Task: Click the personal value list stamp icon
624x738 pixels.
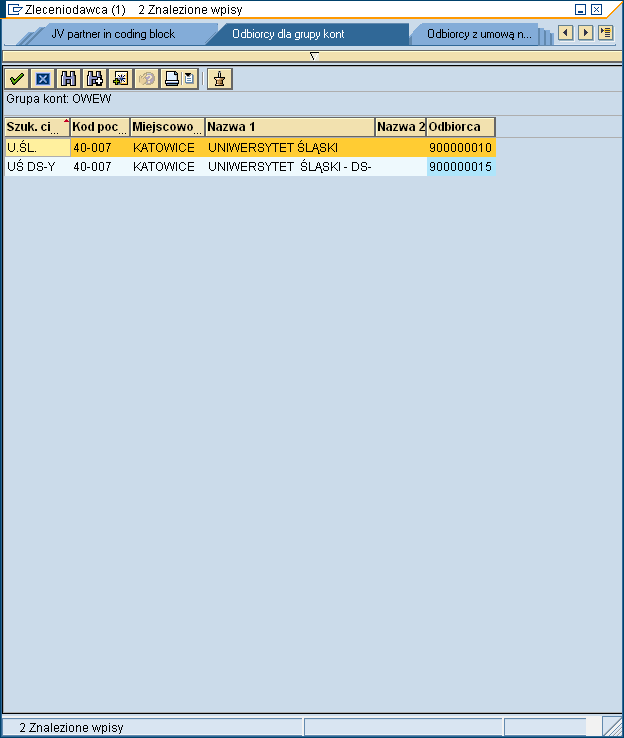Action: click(220, 79)
